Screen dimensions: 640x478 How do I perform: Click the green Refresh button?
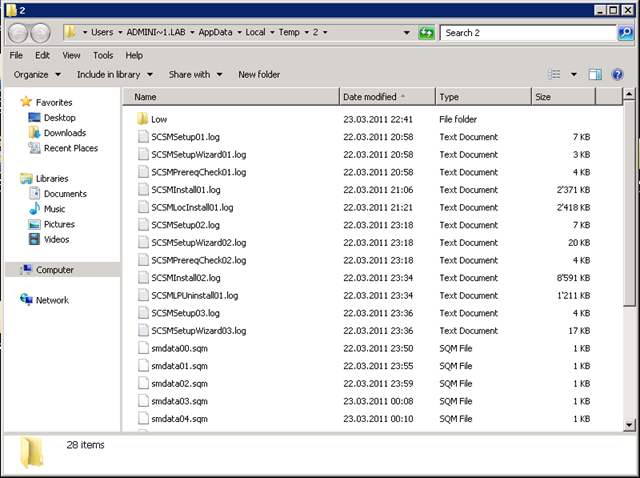point(427,33)
